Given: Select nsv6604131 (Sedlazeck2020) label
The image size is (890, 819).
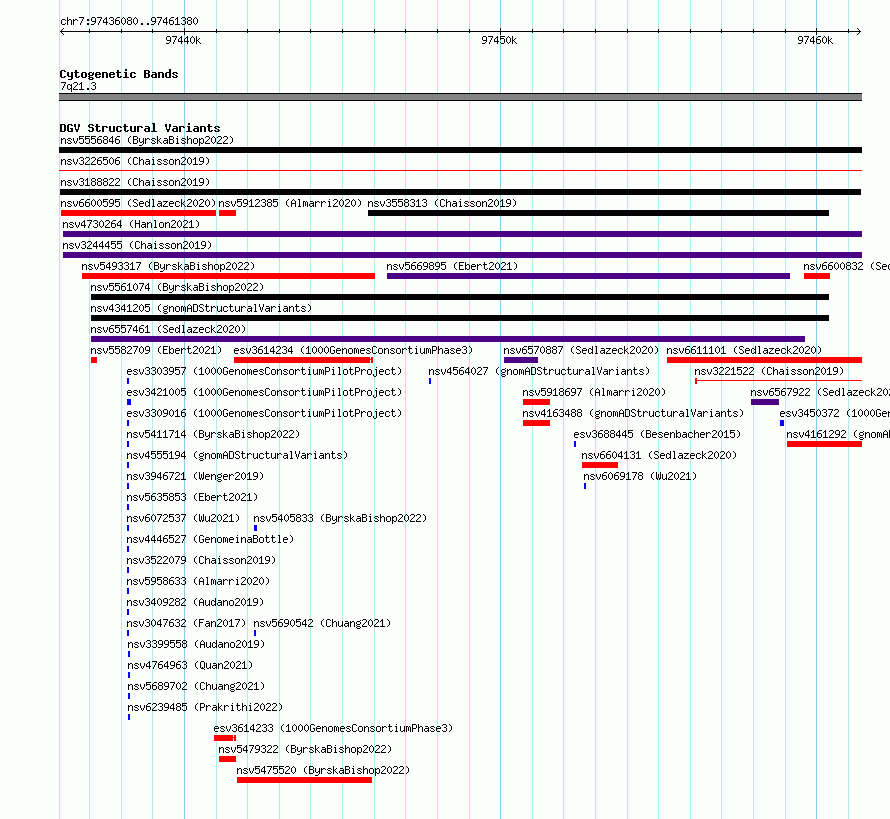Looking at the screenshot, I should [659, 455].
